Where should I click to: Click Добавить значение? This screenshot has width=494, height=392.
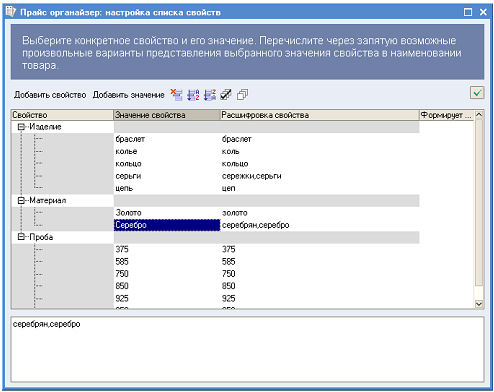point(128,95)
